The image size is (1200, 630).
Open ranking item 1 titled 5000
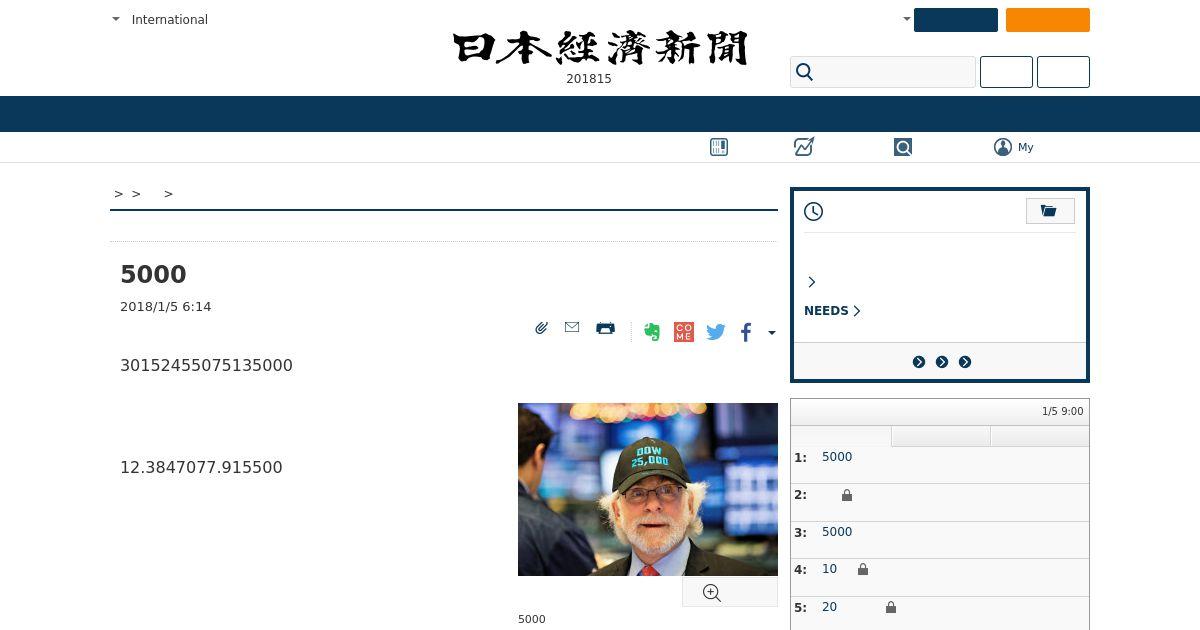click(x=837, y=457)
